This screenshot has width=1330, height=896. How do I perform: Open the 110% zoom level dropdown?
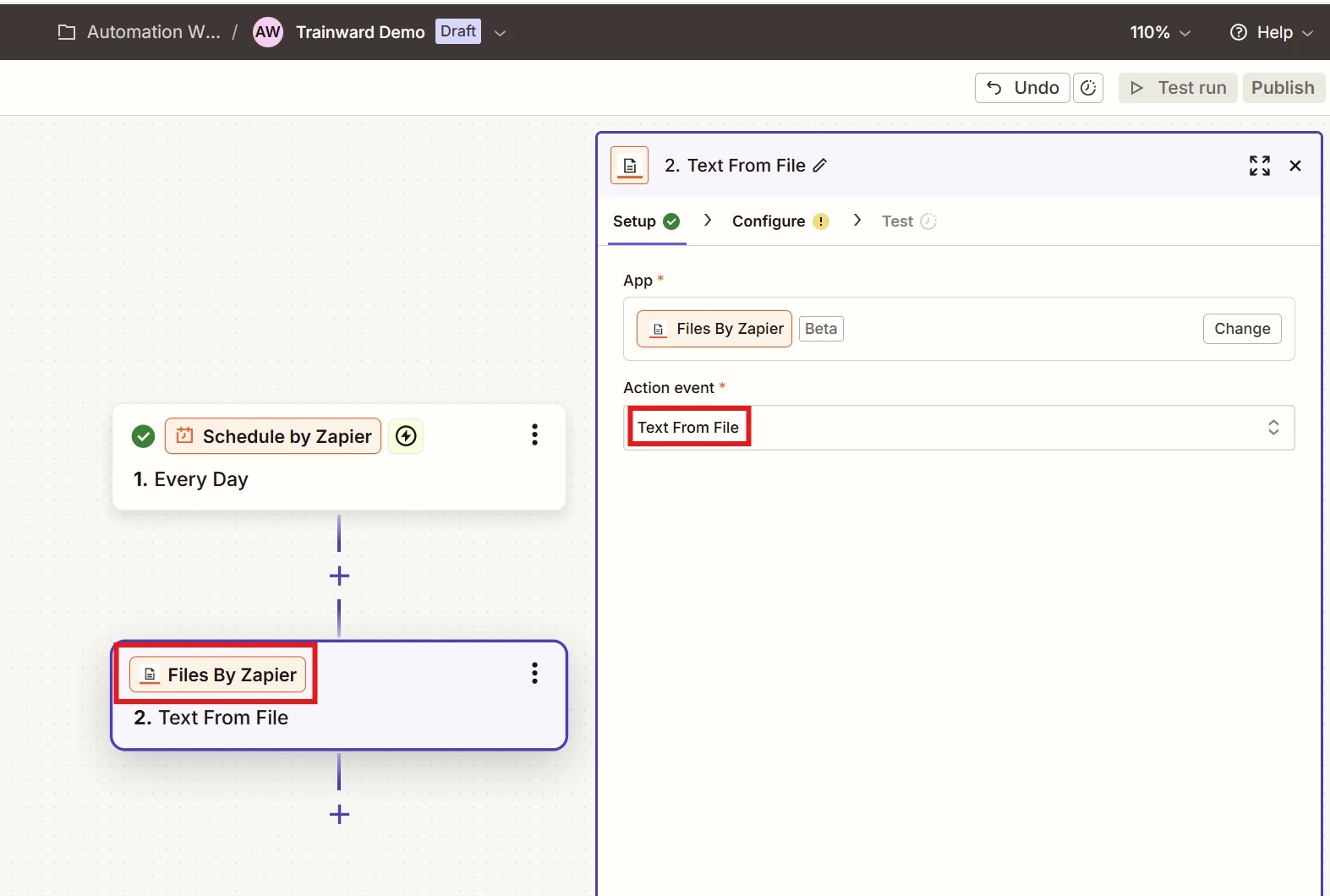pyautogui.click(x=1160, y=32)
